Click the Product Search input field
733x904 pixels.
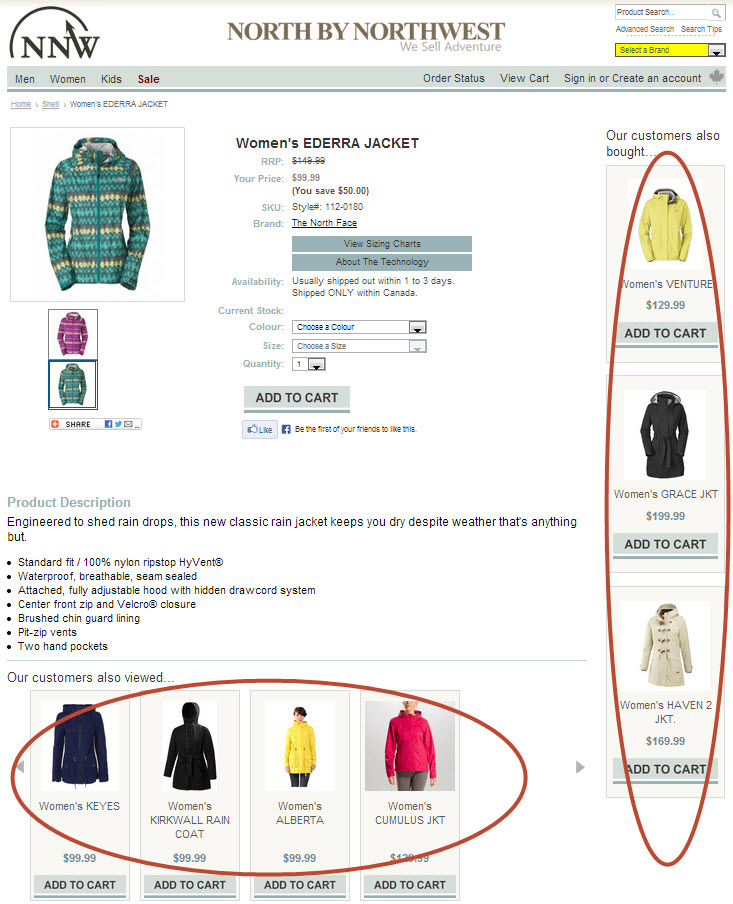tap(662, 12)
